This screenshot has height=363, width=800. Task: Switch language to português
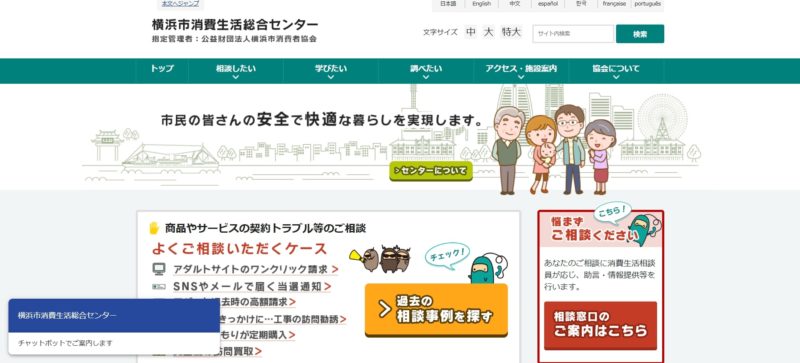pyautogui.click(x=648, y=4)
